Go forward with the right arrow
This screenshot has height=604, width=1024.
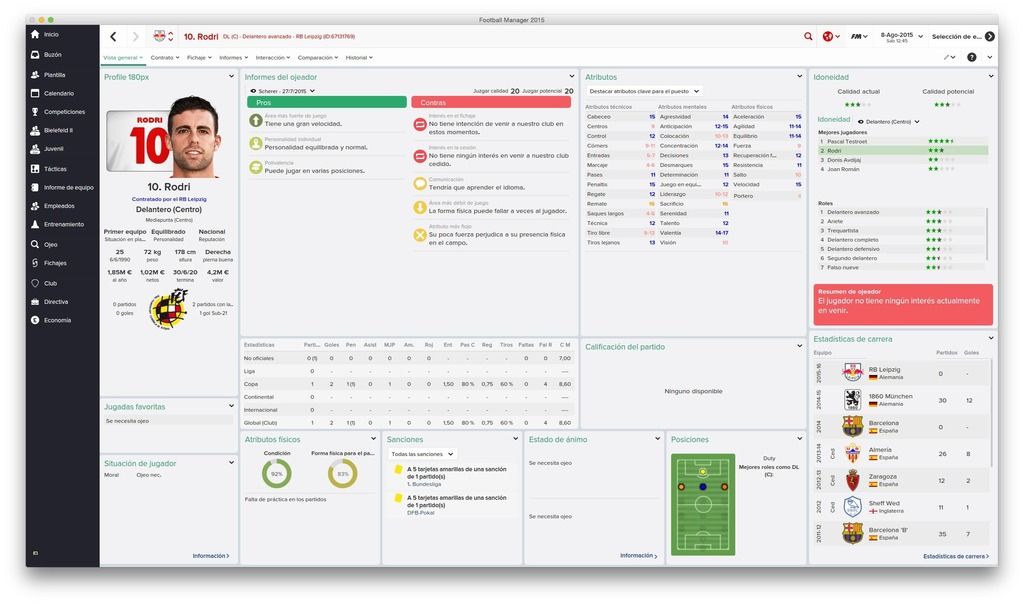click(x=136, y=37)
